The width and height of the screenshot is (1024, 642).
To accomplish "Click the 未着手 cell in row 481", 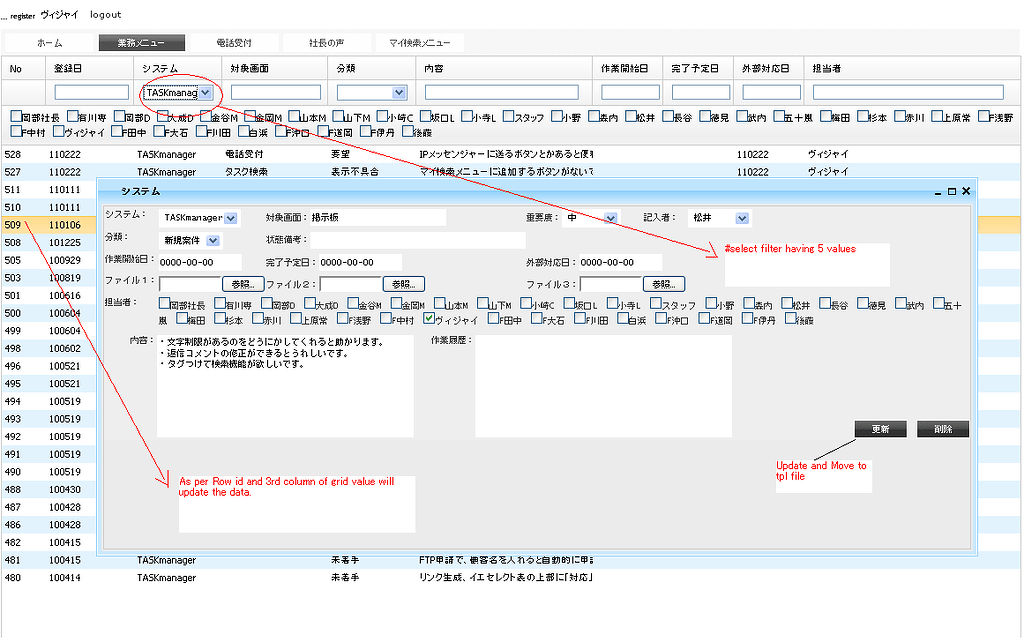I will 345,560.
